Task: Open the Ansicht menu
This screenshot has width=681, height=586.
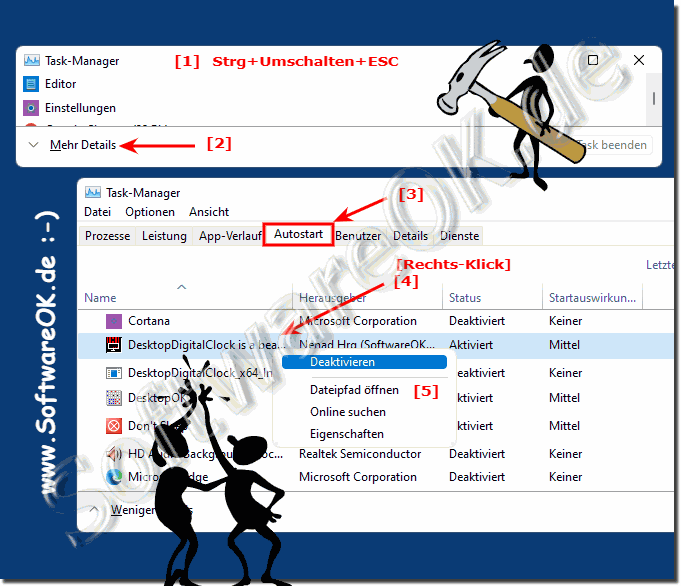Action: point(209,212)
